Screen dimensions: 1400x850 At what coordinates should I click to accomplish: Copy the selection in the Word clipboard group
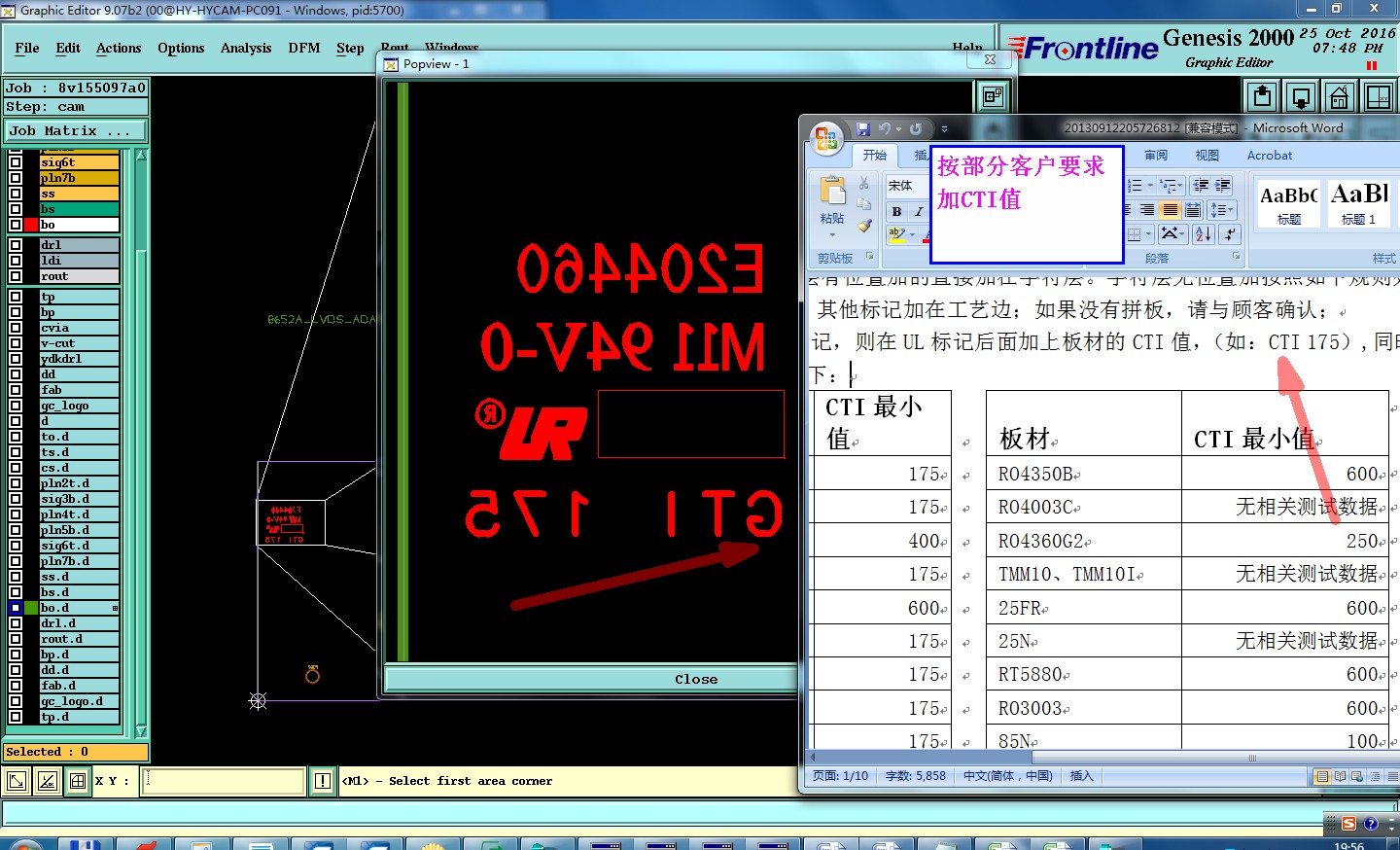[x=863, y=204]
